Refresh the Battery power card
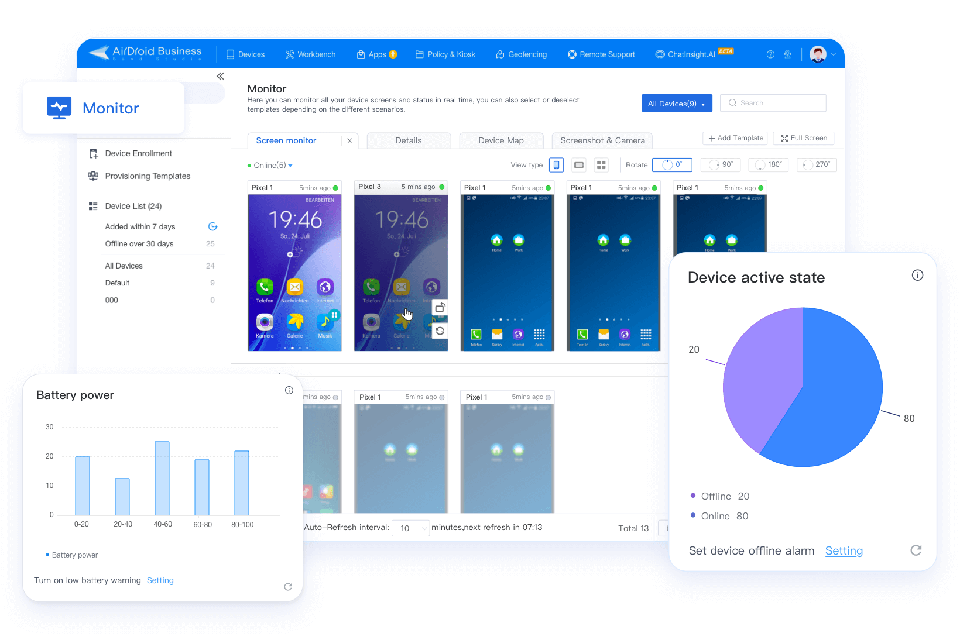Screen dimensions: 960x640 tap(288, 587)
